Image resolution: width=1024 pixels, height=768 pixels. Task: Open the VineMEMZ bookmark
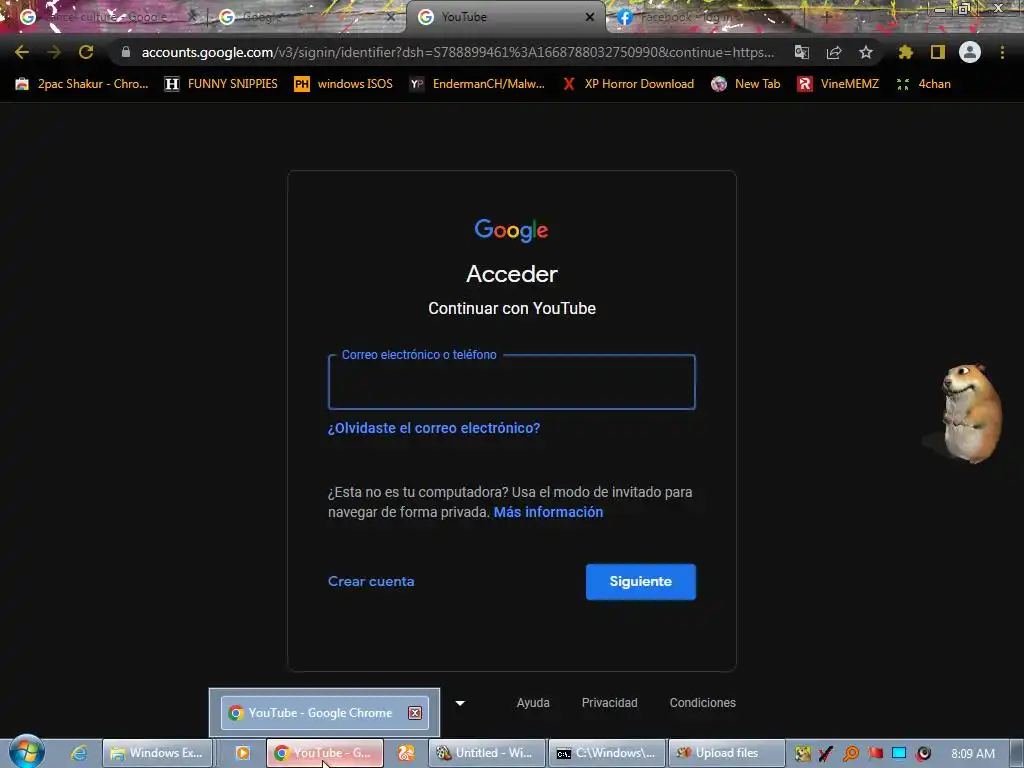tap(839, 84)
